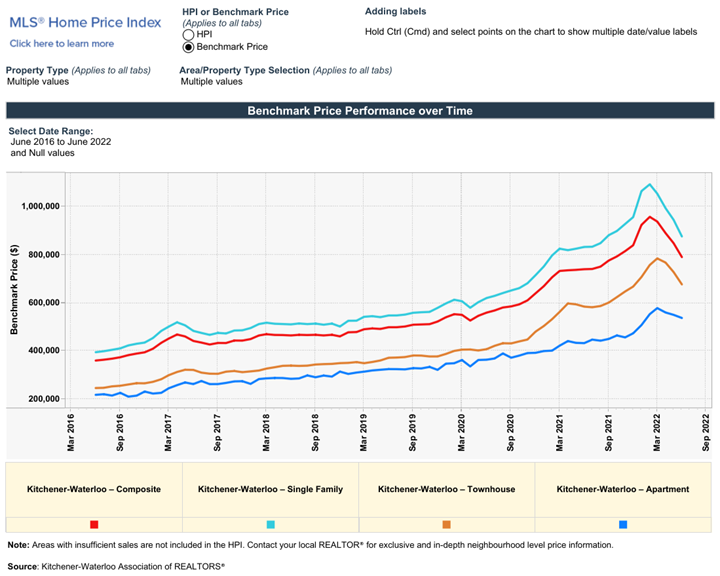The image size is (720, 576).
Task: Click the Benchmark Price Performance over Time header
Action: coord(360,111)
